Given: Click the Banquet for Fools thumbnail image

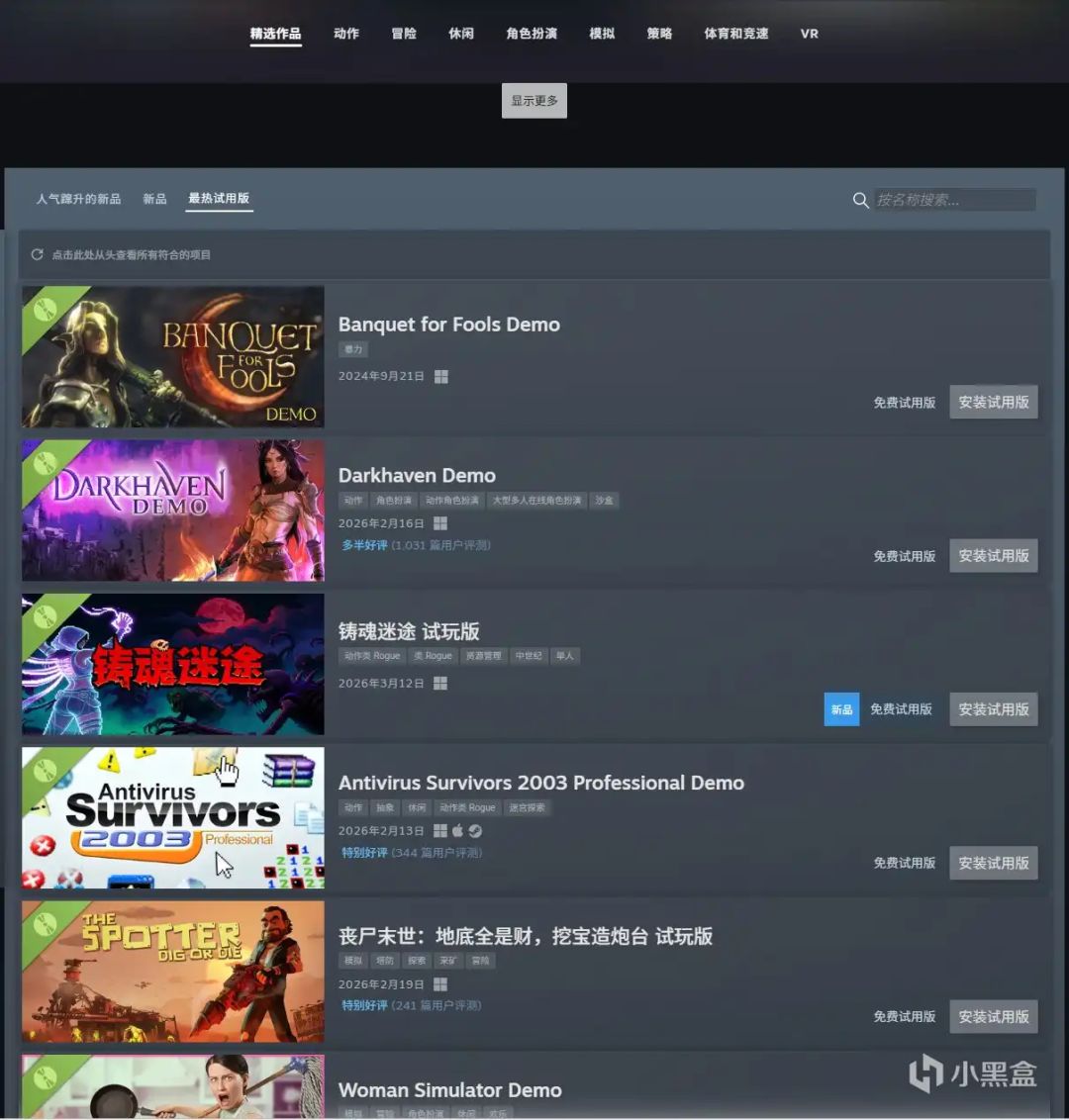Looking at the screenshot, I should click(x=173, y=356).
